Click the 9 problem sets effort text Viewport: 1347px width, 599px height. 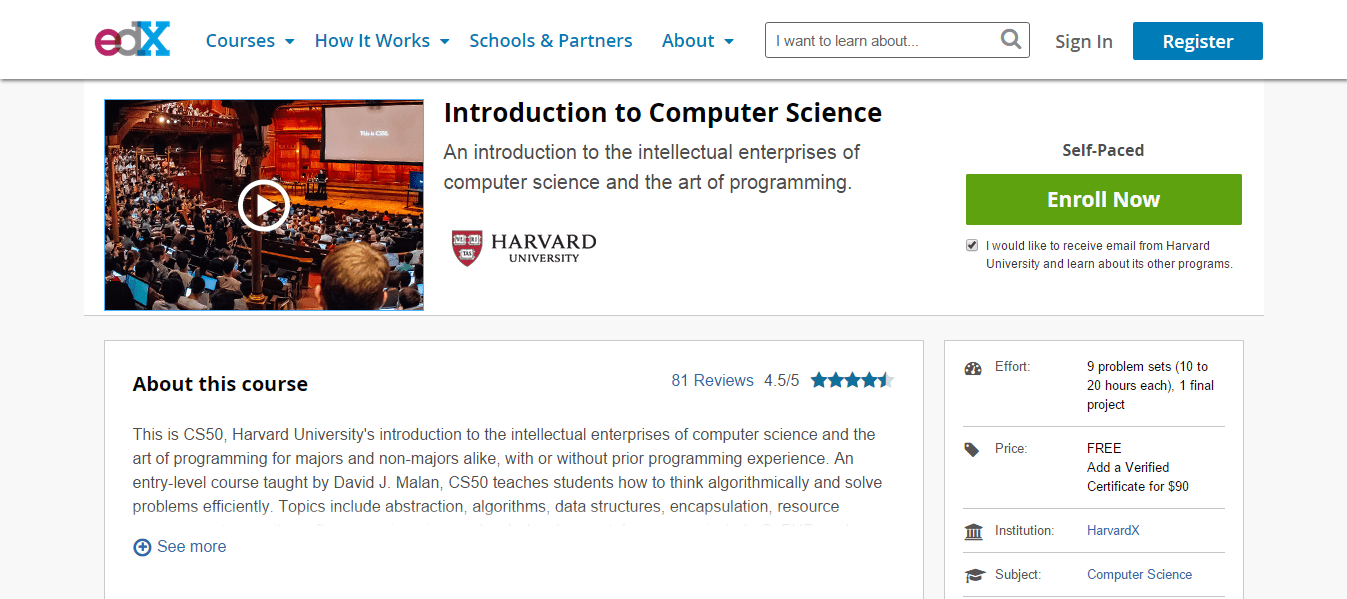tap(1150, 386)
